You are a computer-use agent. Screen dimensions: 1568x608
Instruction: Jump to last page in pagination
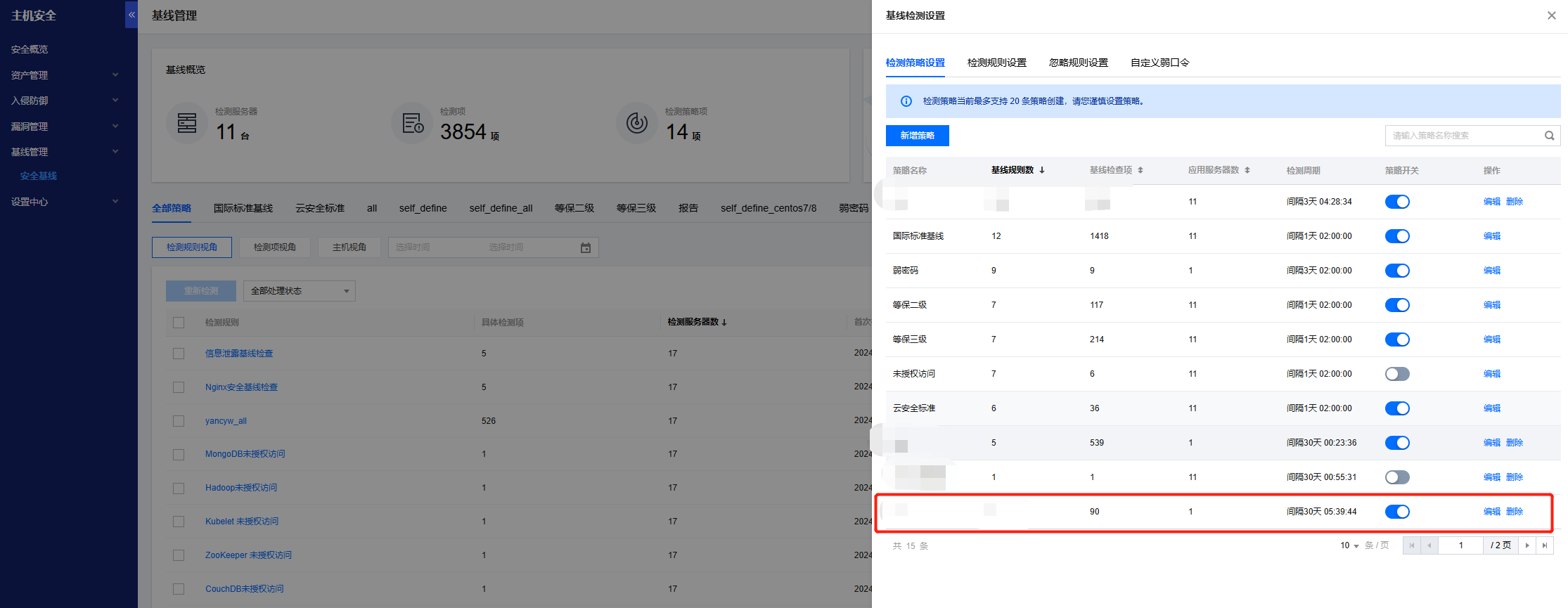[x=1545, y=545]
